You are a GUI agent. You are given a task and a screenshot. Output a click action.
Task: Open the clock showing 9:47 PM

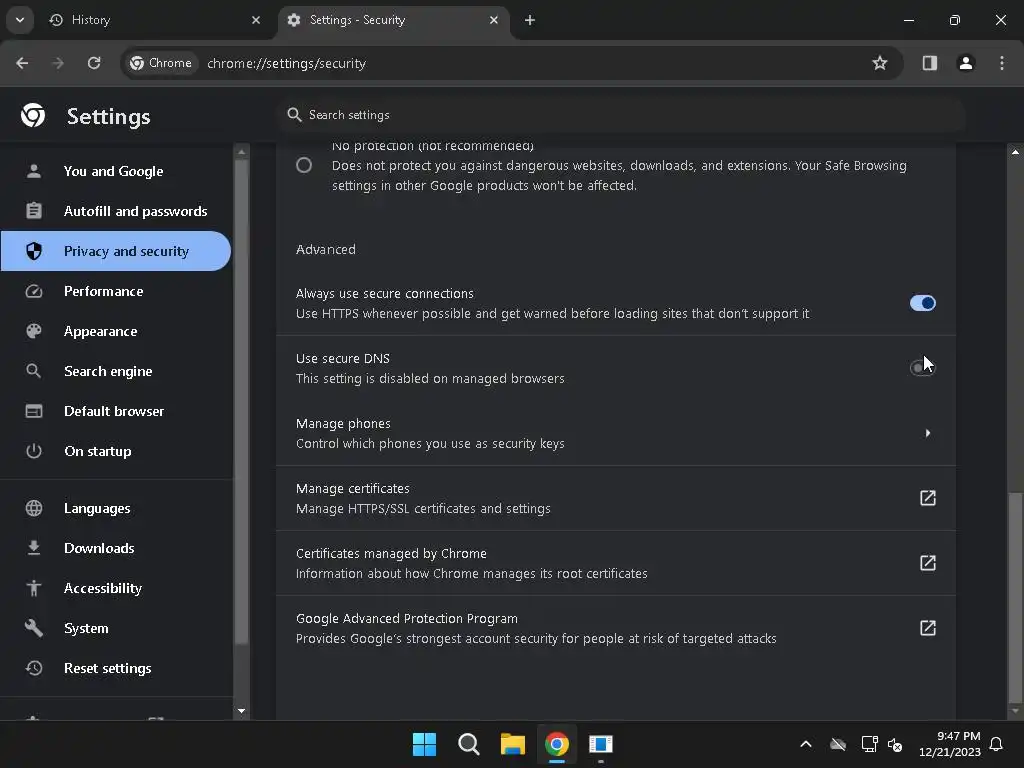coord(950,744)
